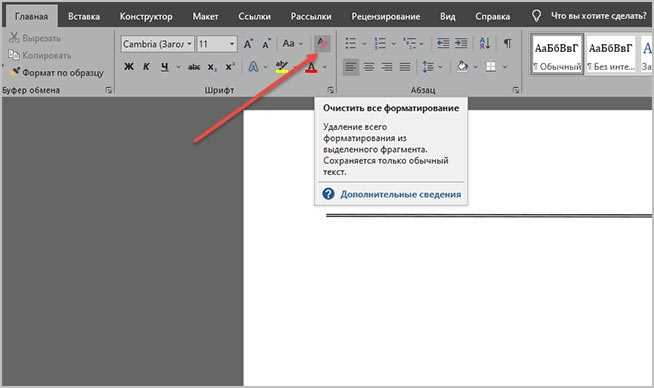Open underline style dropdown arrow
This screenshot has width=654, height=388.
pos(178,67)
